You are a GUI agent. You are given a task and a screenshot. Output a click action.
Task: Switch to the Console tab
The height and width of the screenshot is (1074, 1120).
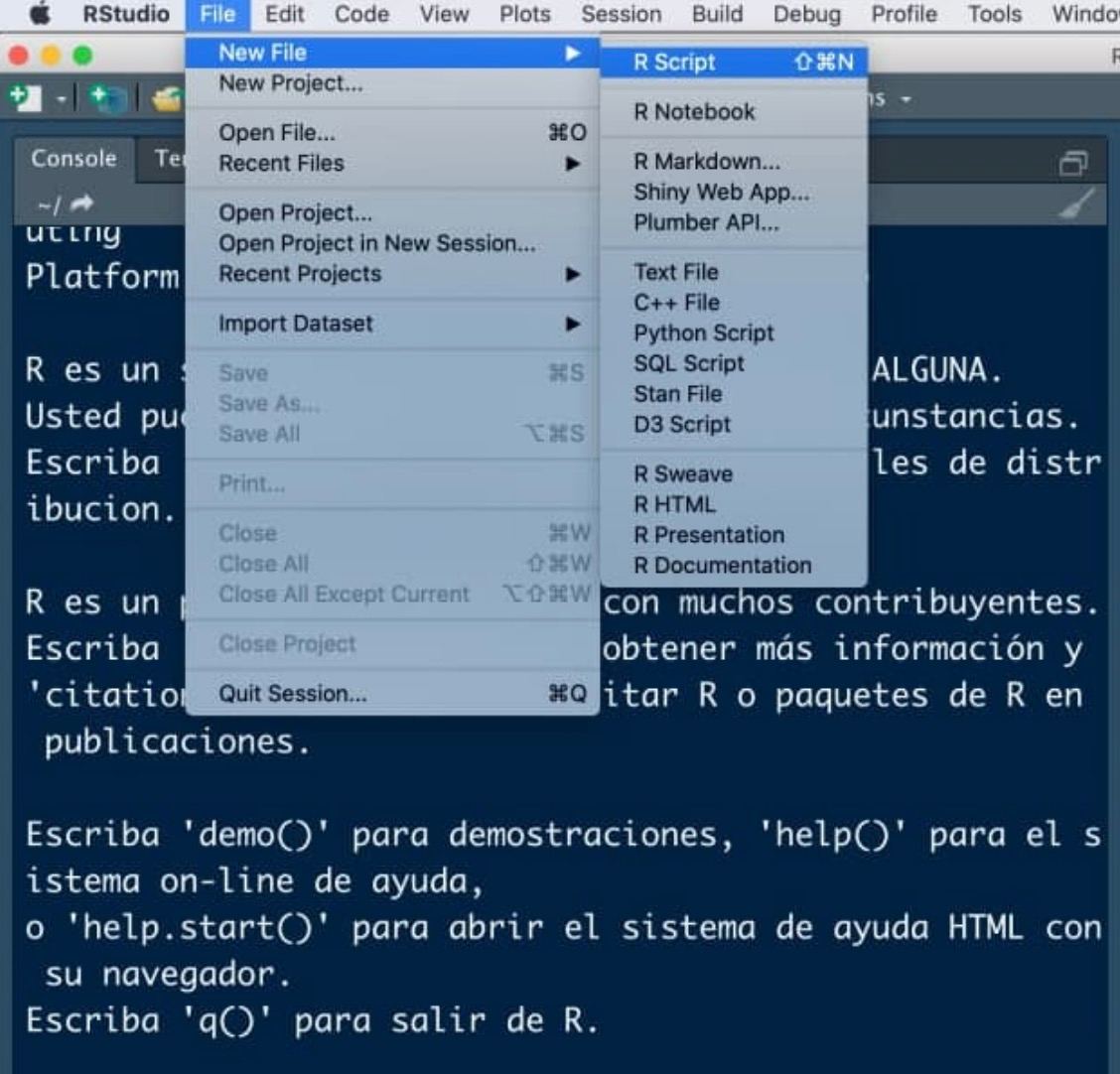[x=73, y=159]
